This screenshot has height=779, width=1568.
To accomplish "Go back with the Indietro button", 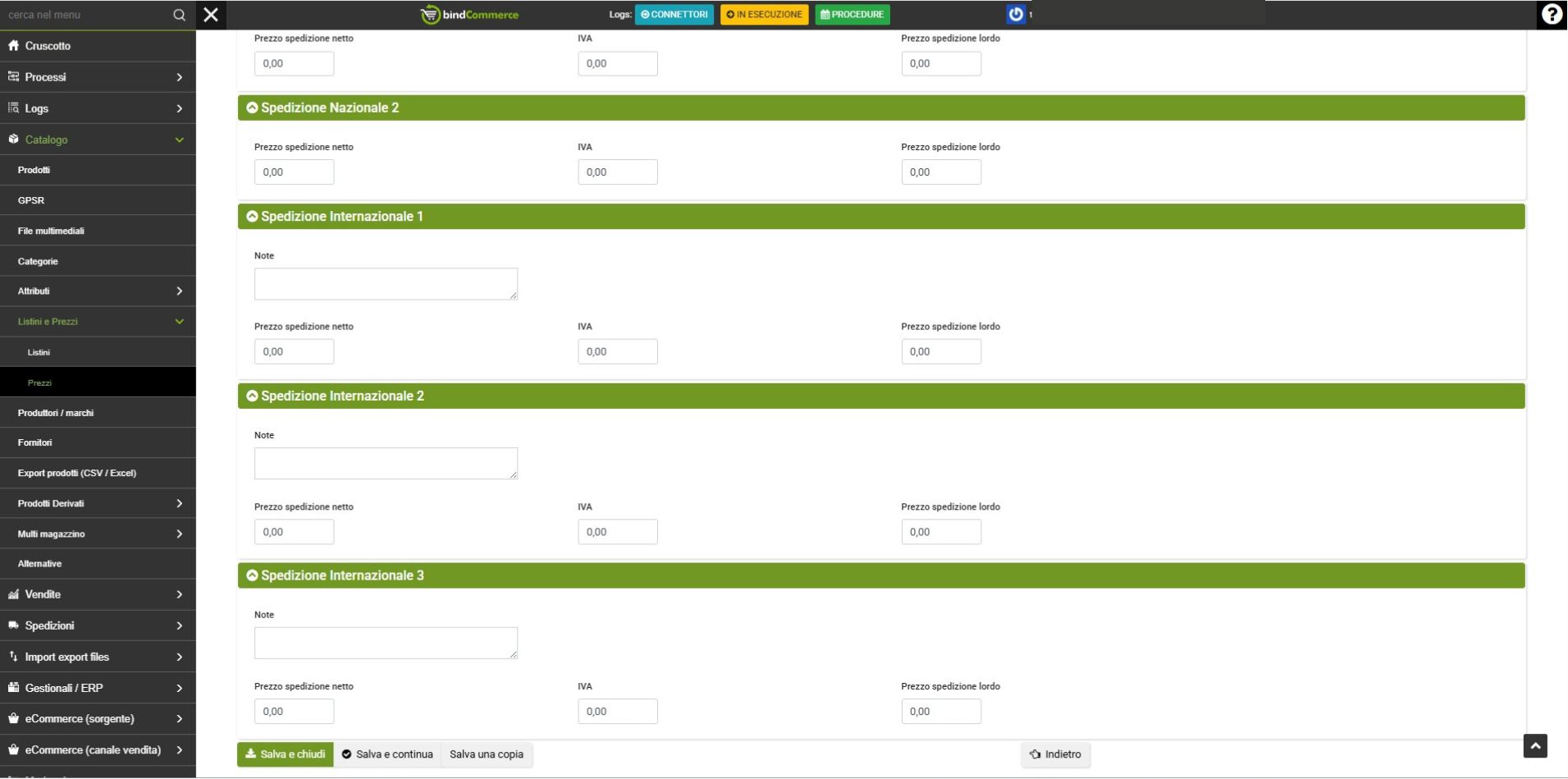I will [1055, 754].
